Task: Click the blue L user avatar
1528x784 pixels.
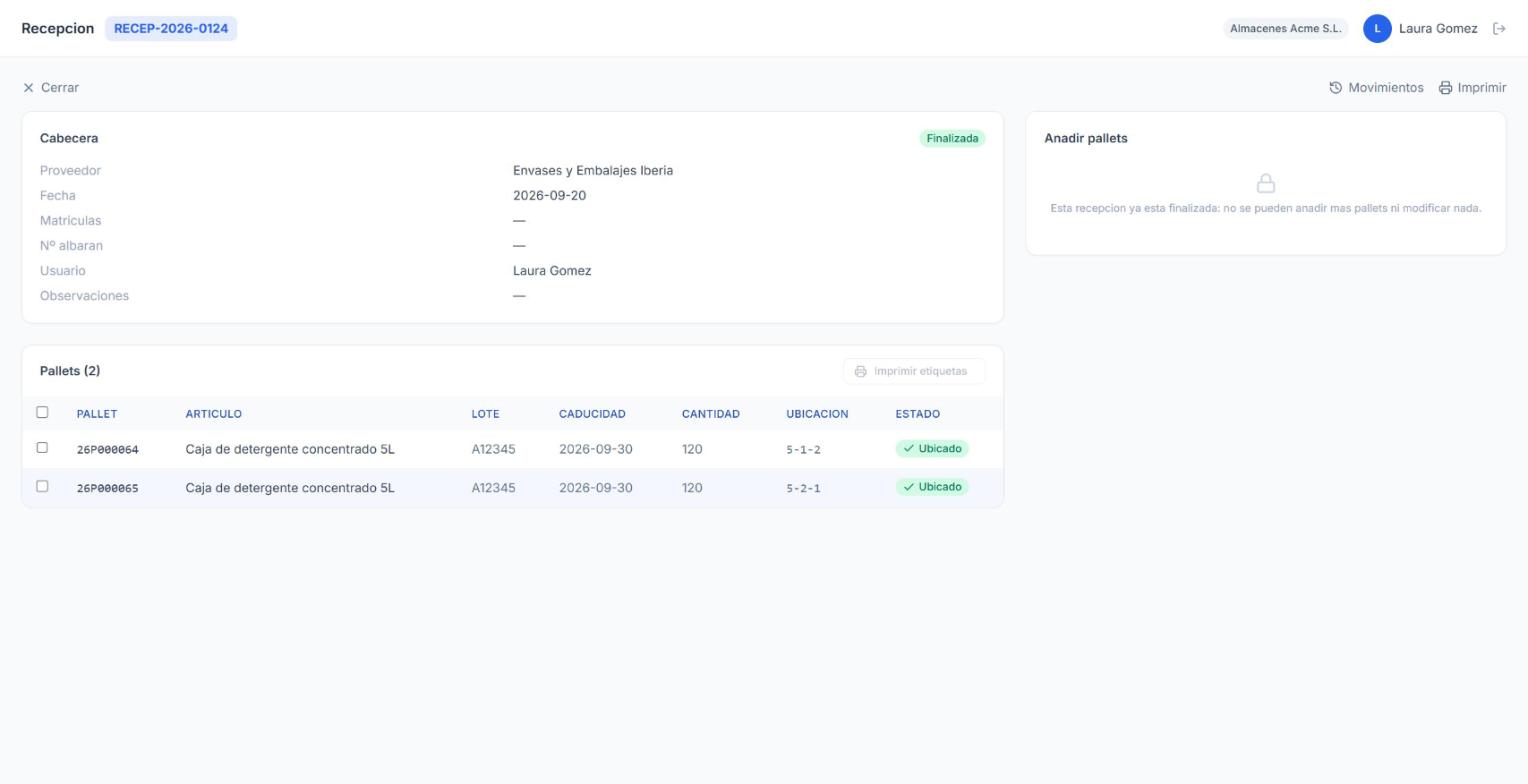Action: [x=1377, y=29]
